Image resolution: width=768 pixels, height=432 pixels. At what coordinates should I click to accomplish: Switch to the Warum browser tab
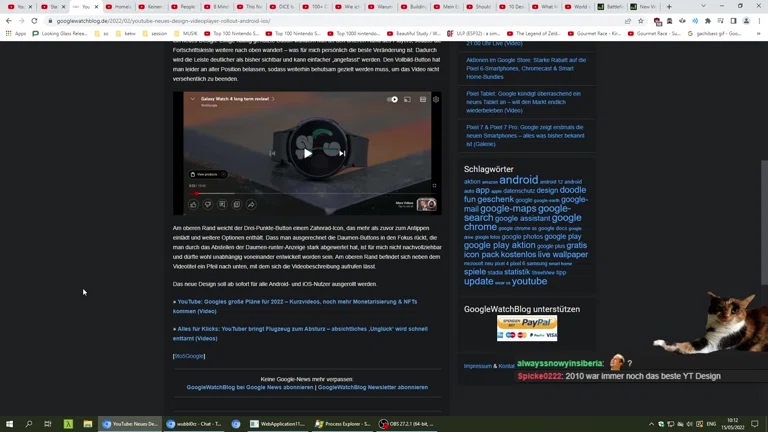pos(381,7)
